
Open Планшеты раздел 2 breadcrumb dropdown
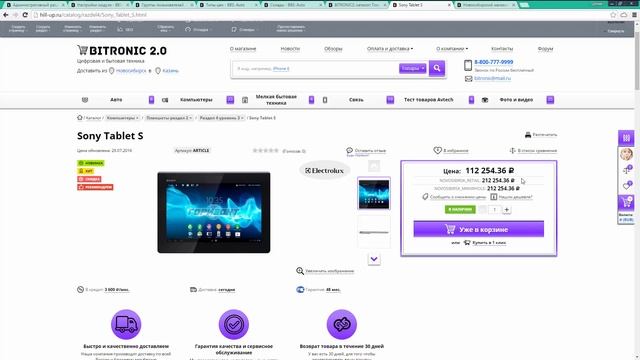point(169,118)
